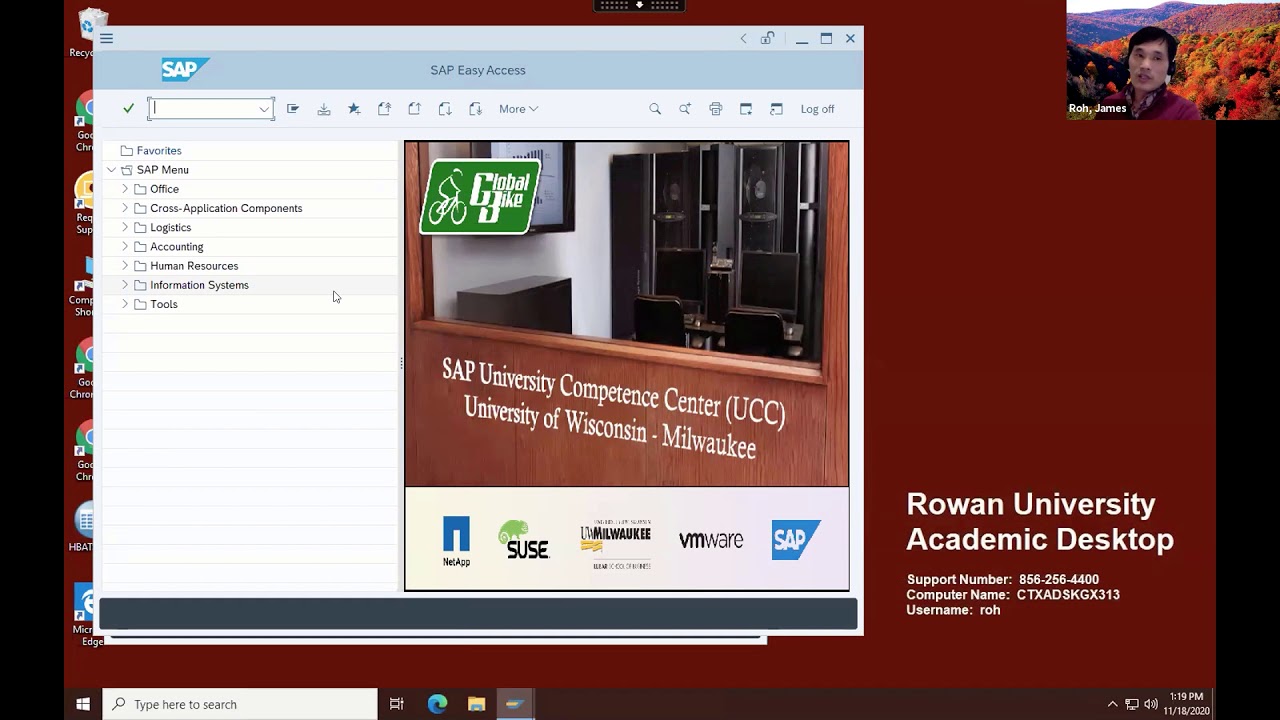This screenshot has height=720, width=1280.
Task: Click the second move-down arrow toolbar icon
Action: click(475, 109)
